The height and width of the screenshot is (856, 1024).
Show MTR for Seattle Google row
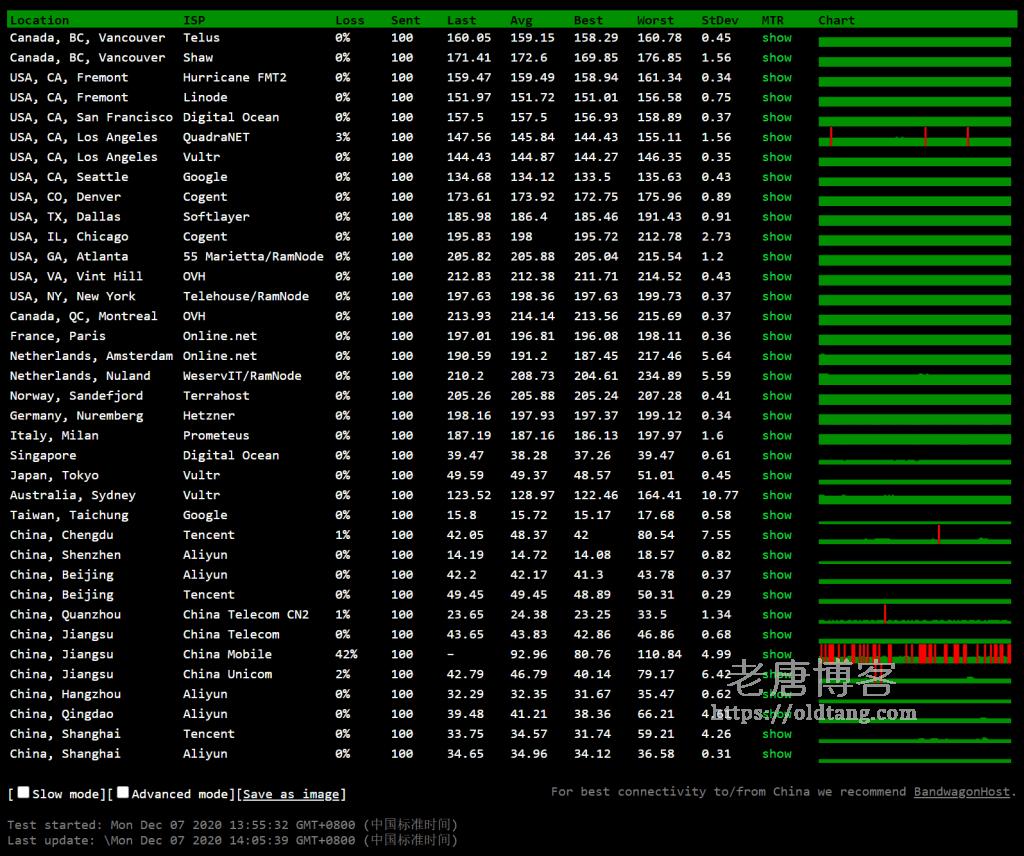pyautogui.click(x=776, y=177)
